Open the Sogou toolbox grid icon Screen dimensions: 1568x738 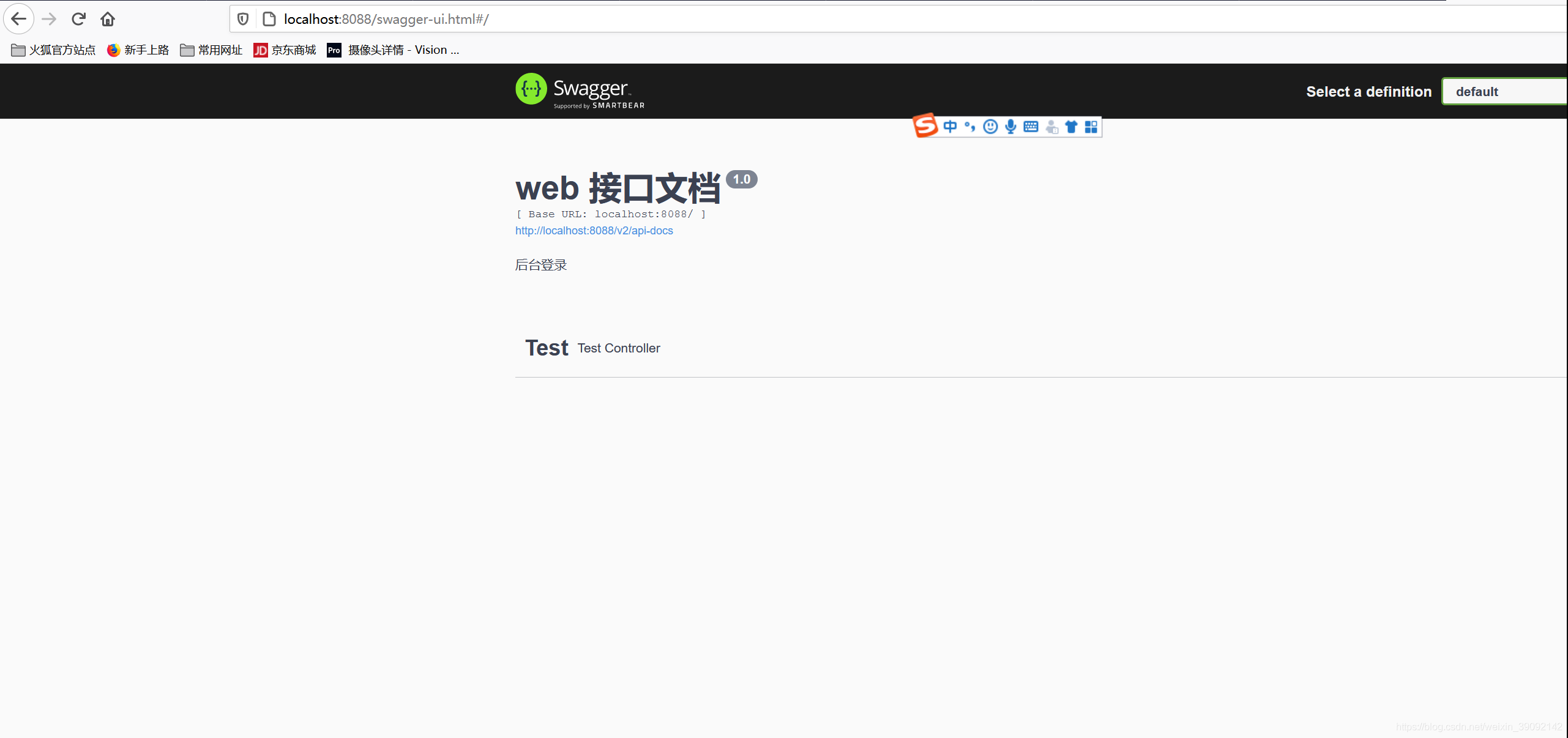click(1092, 127)
